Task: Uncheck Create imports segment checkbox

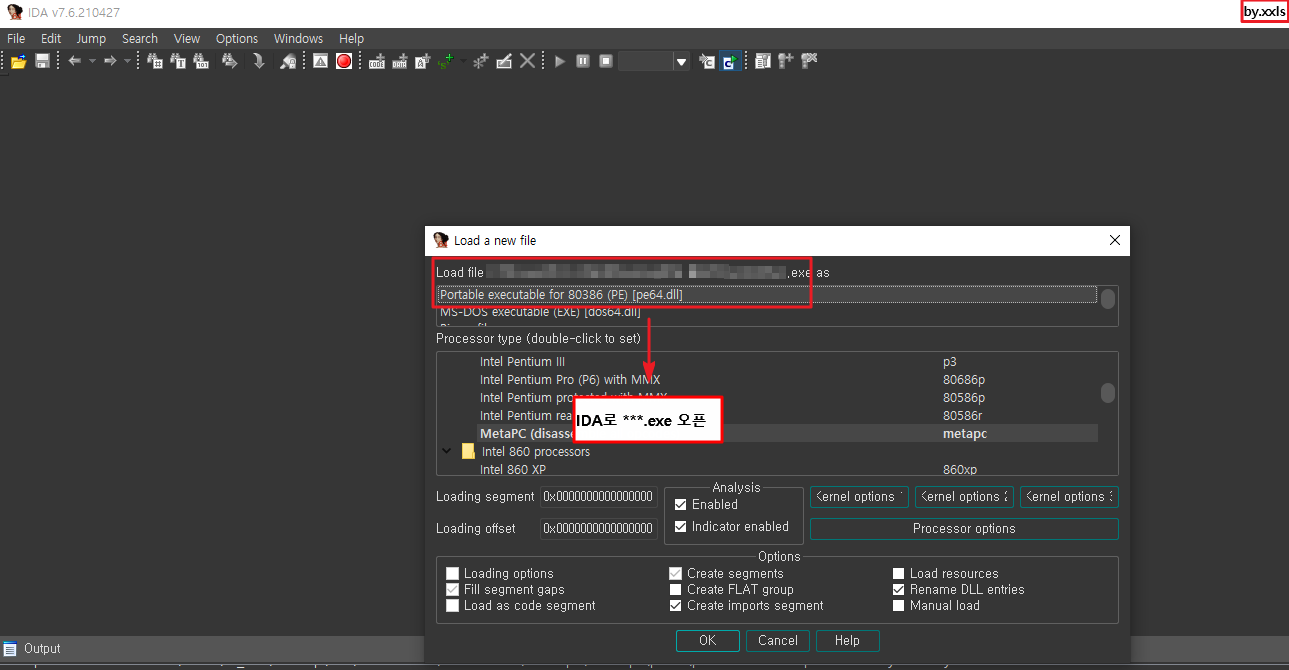Action: tap(676, 606)
